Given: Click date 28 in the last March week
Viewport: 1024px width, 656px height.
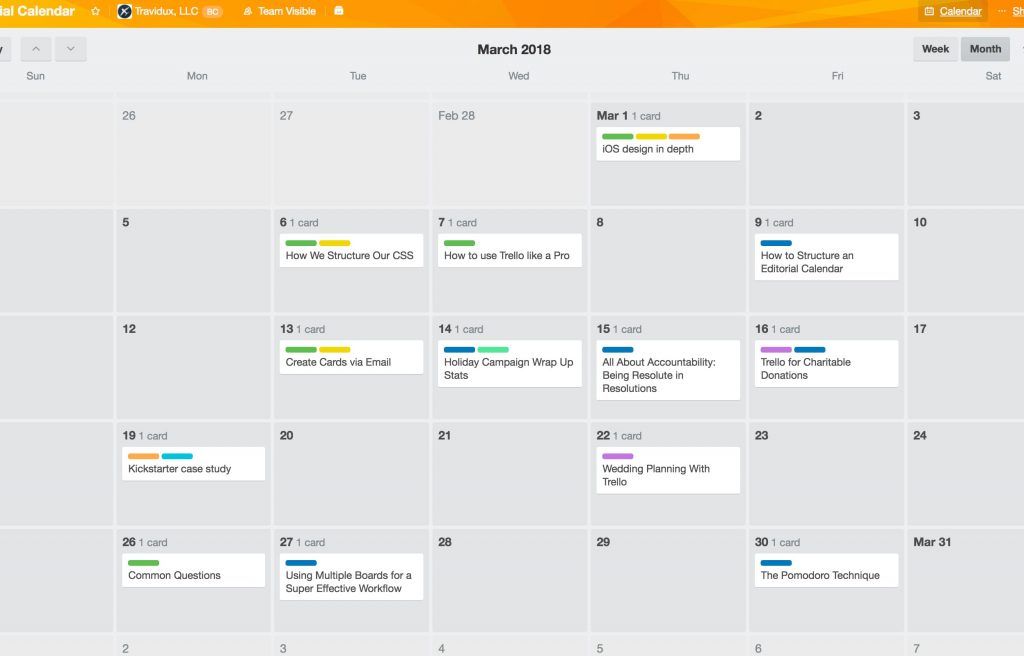Looking at the screenshot, I should [445, 542].
